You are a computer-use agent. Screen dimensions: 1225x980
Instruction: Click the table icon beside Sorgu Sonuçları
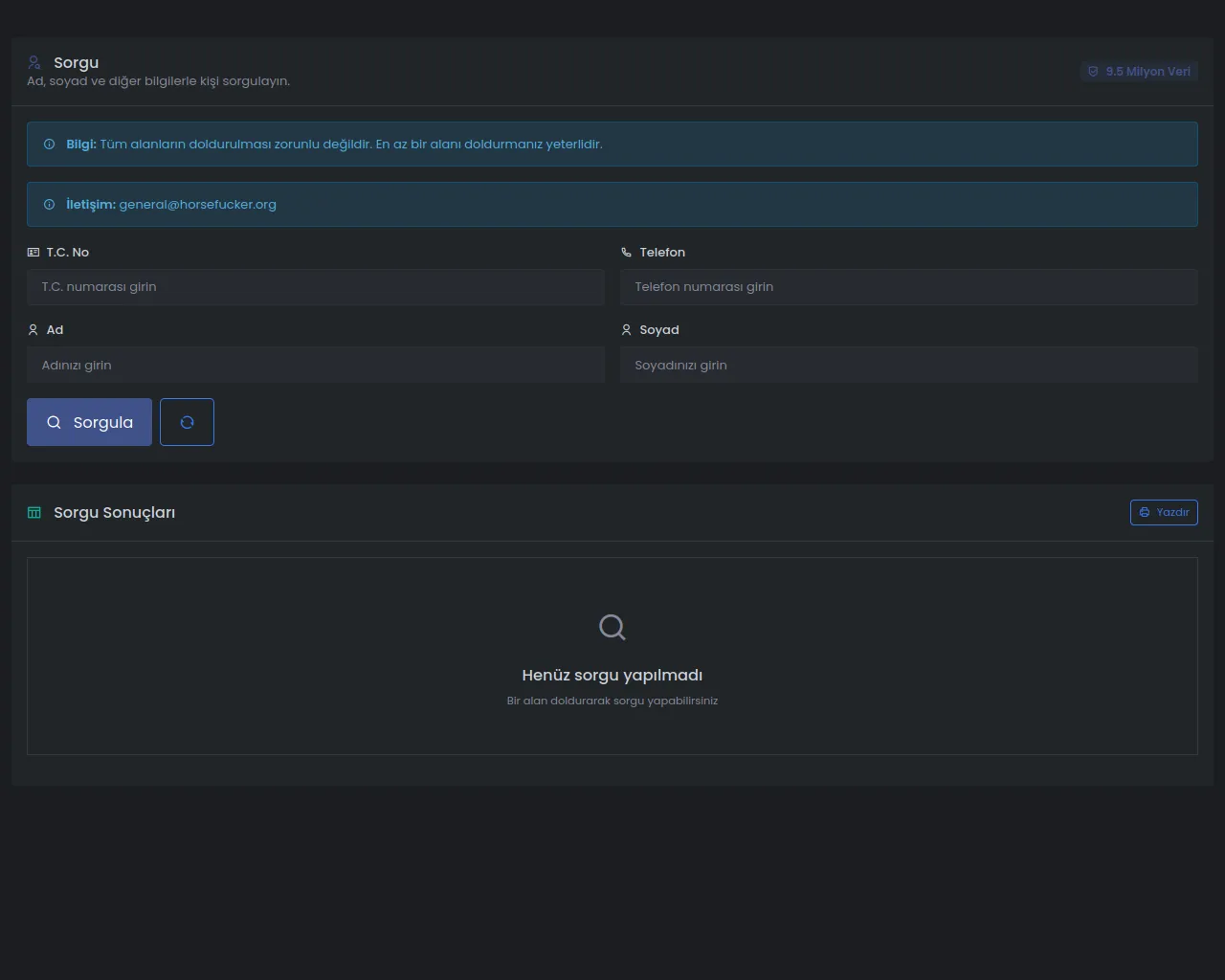[x=34, y=513]
